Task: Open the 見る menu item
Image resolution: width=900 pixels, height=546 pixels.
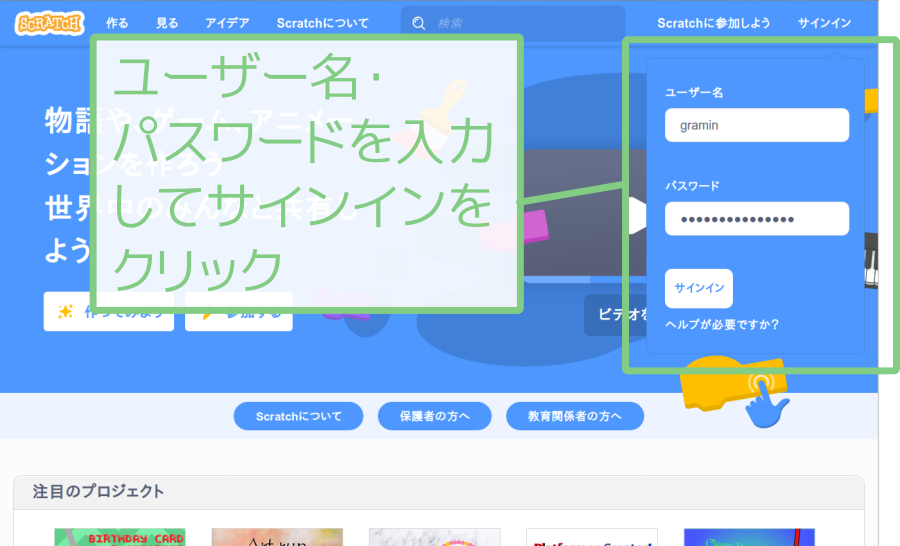Action: (x=167, y=23)
